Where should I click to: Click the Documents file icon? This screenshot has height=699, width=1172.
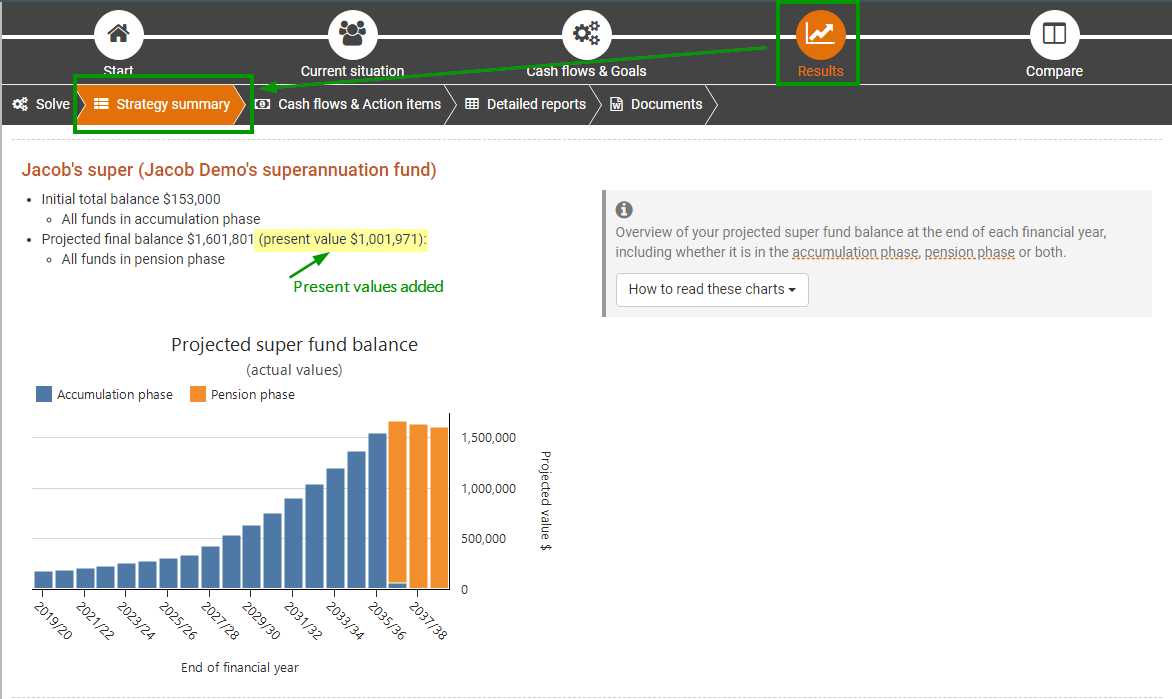tap(617, 104)
